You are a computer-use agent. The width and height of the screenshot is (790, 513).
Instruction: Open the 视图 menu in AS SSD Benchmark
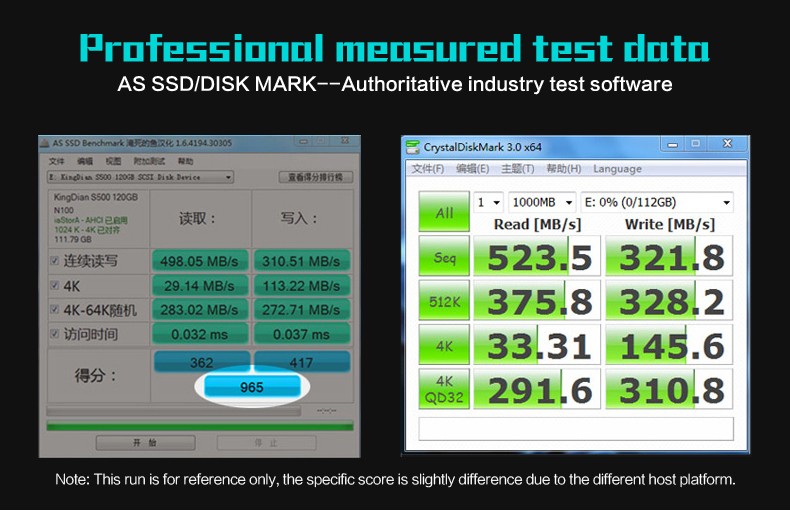(113, 161)
